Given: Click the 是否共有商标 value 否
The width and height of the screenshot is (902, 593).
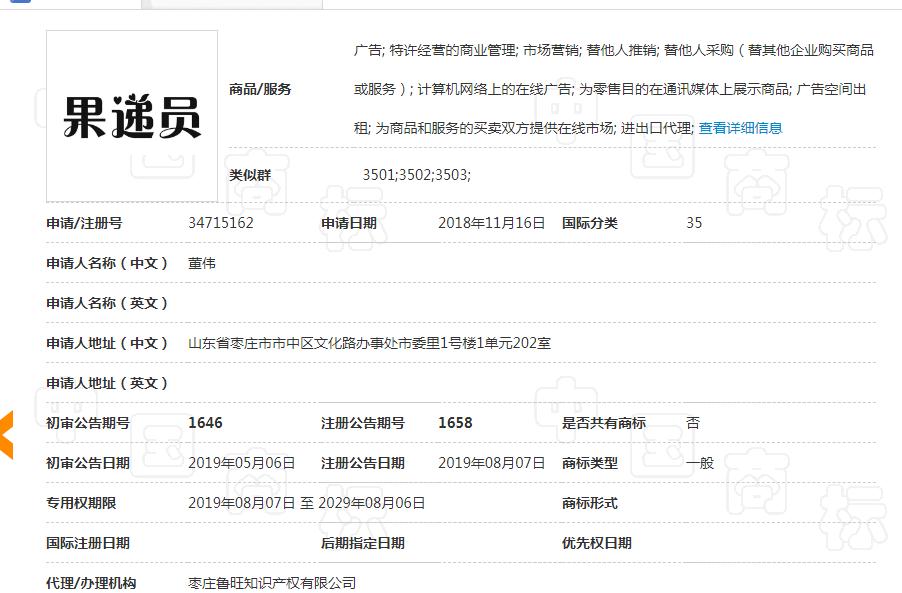Looking at the screenshot, I should [x=693, y=423].
